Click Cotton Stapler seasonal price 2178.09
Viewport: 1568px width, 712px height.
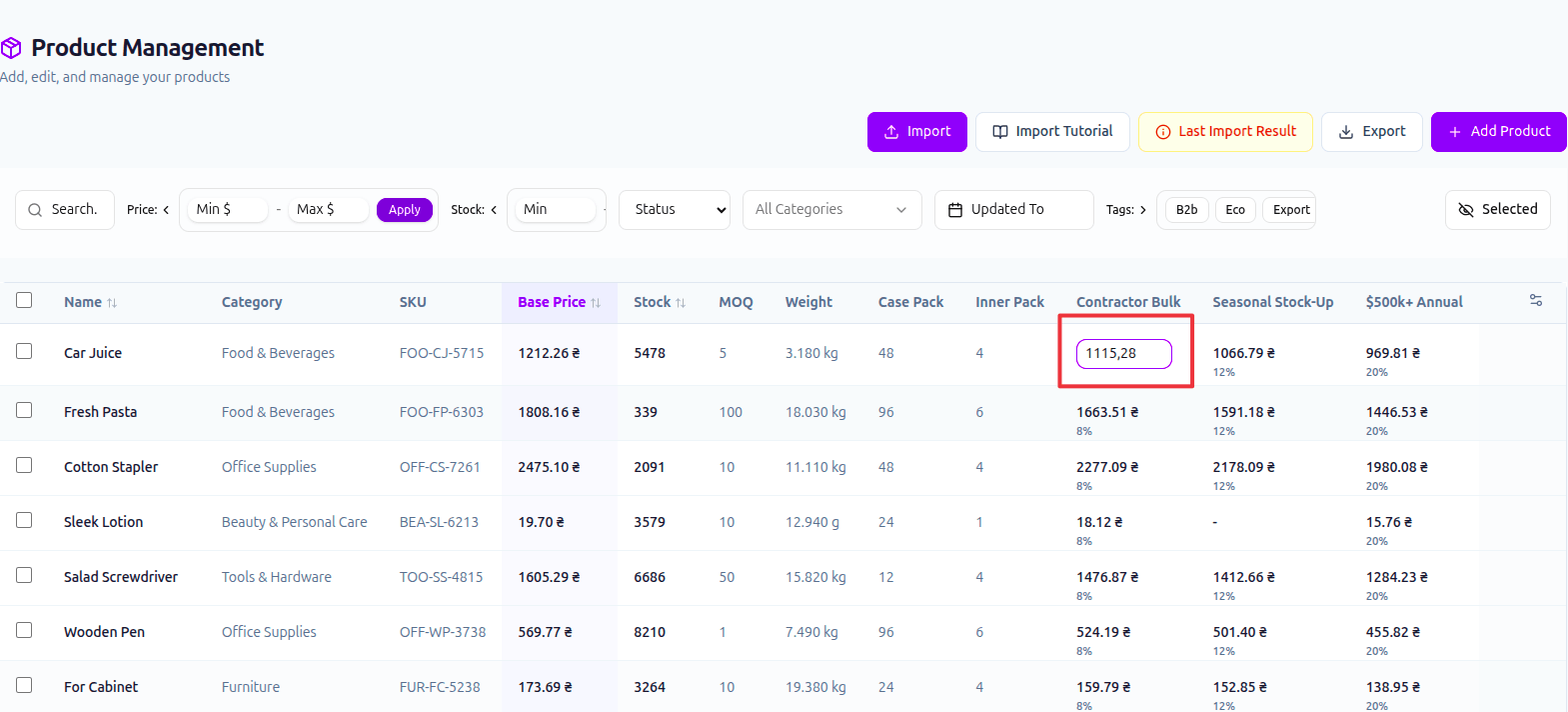(x=1244, y=467)
